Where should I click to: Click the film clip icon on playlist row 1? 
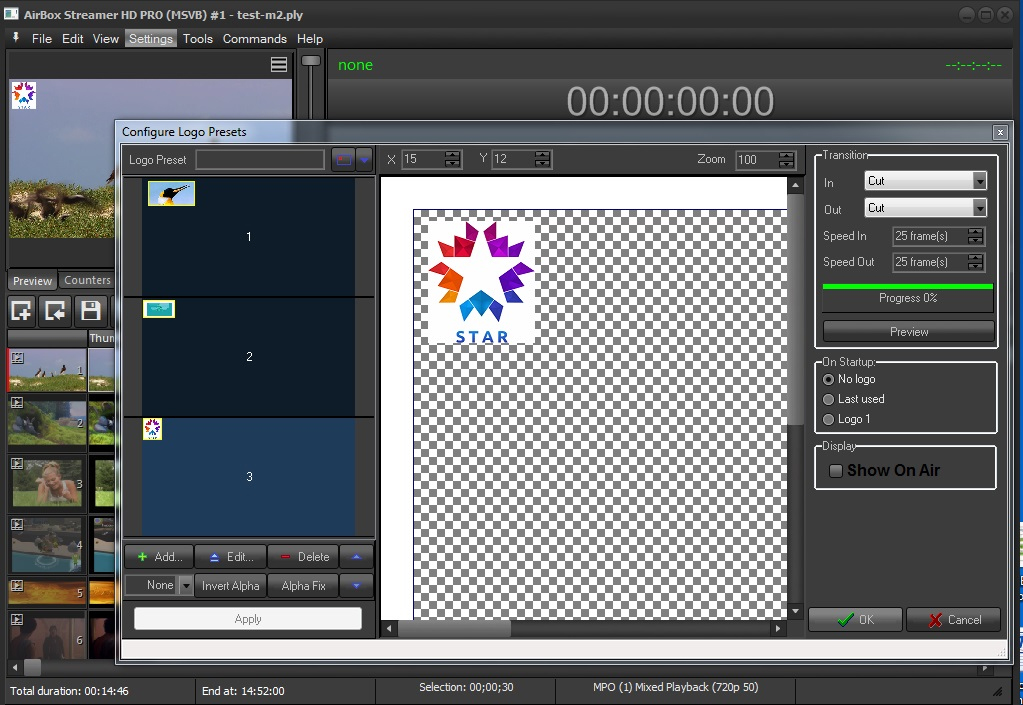(18, 358)
